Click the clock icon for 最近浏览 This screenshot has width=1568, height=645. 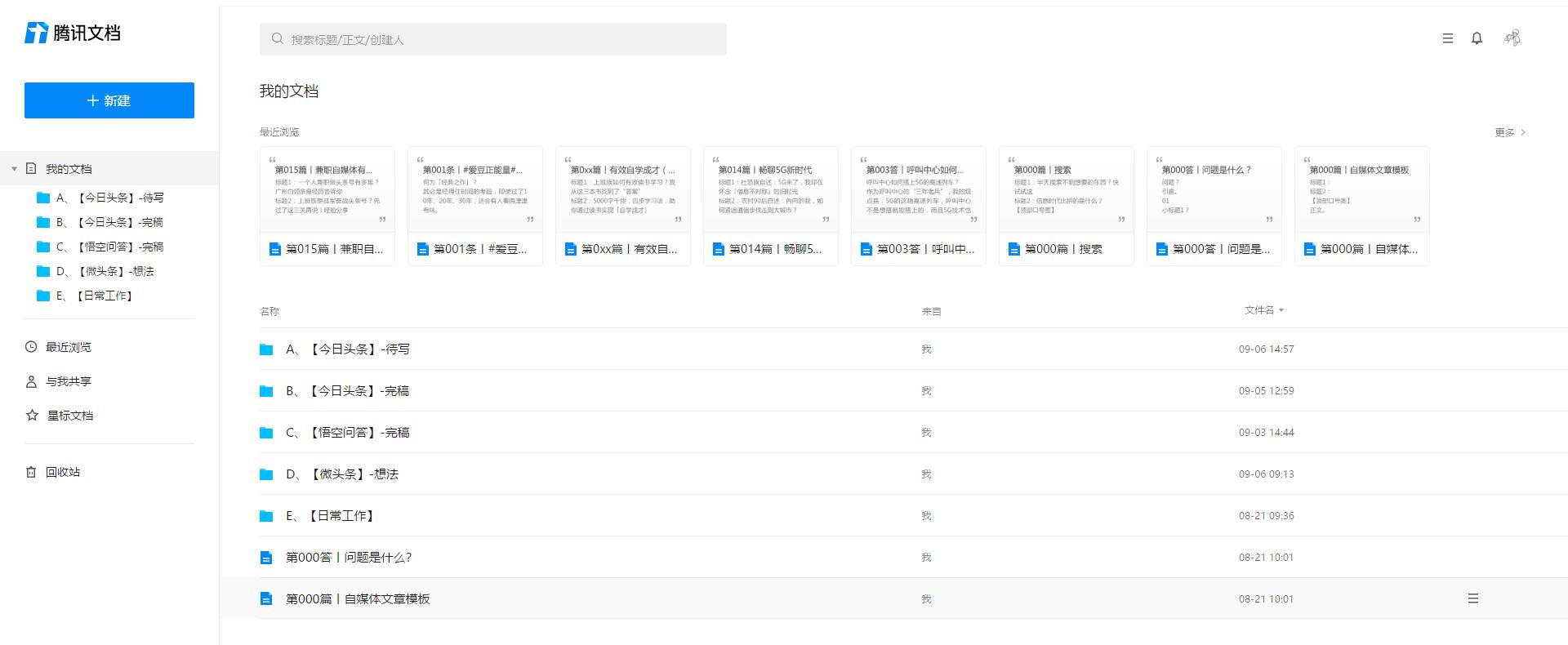click(x=31, y=347)
